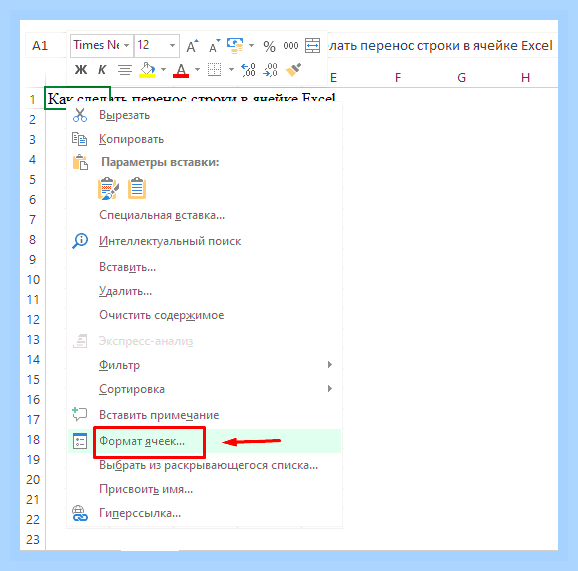Apply the red font color A

click(181, 70)
